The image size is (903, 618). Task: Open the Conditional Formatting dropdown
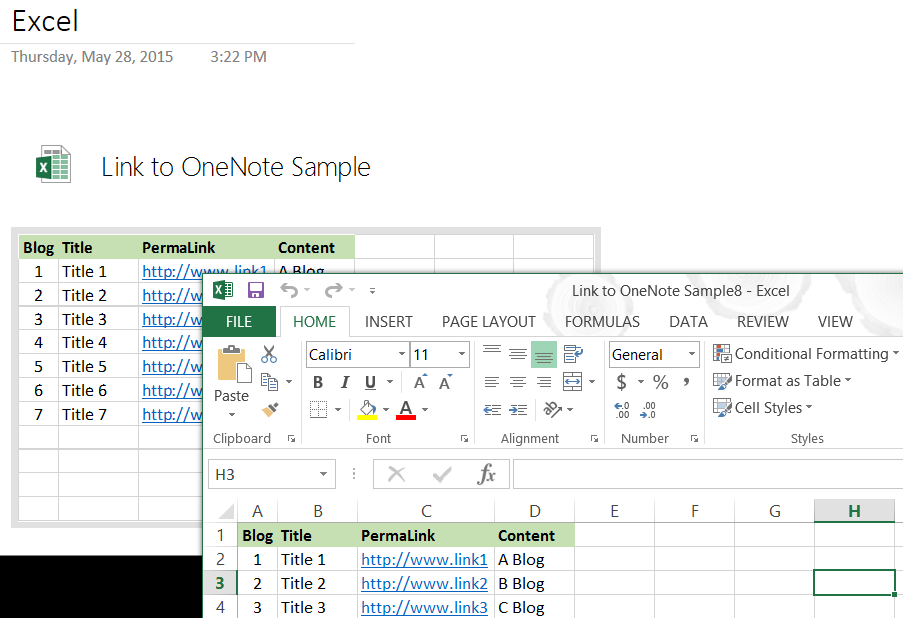tap(805, 354)
